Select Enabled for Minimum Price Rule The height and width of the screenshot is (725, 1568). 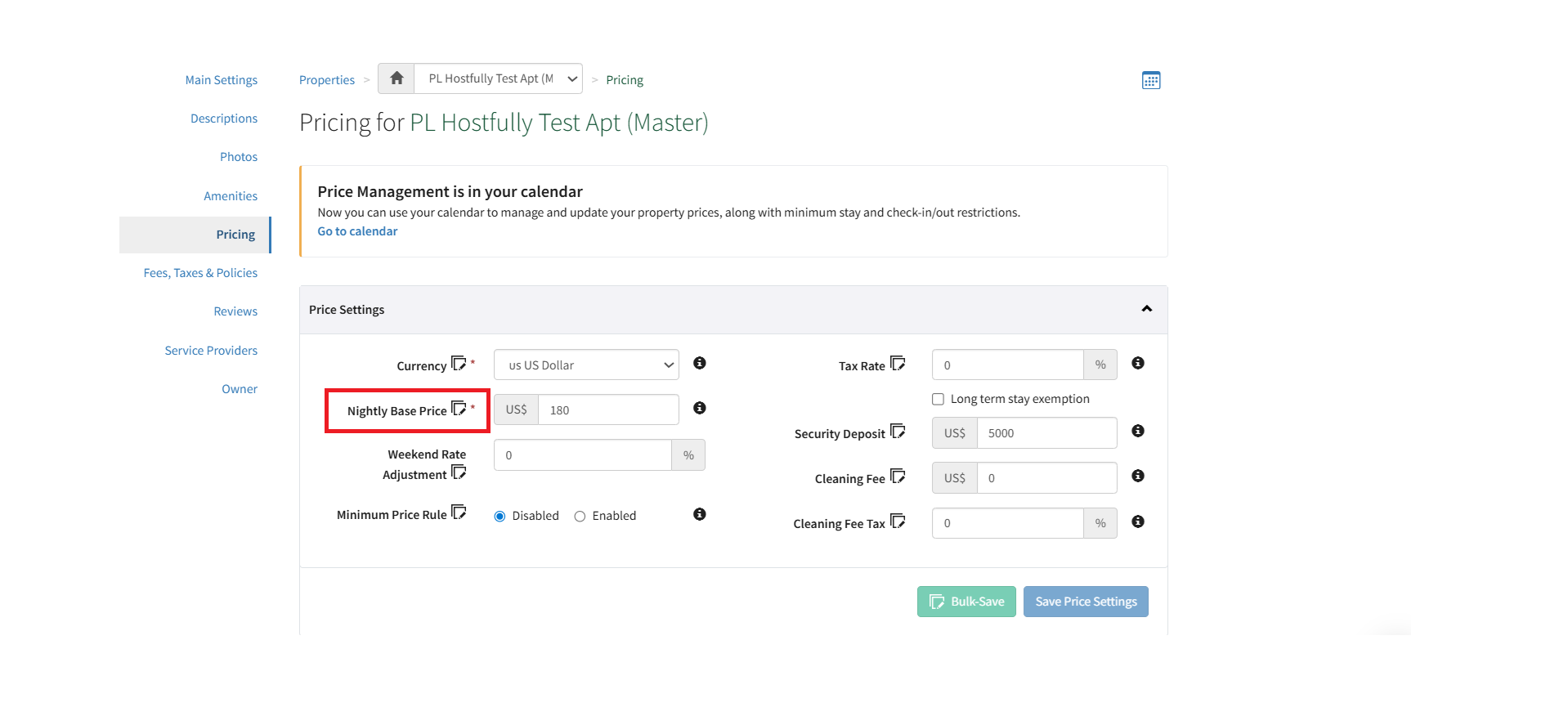coord(580,517)
